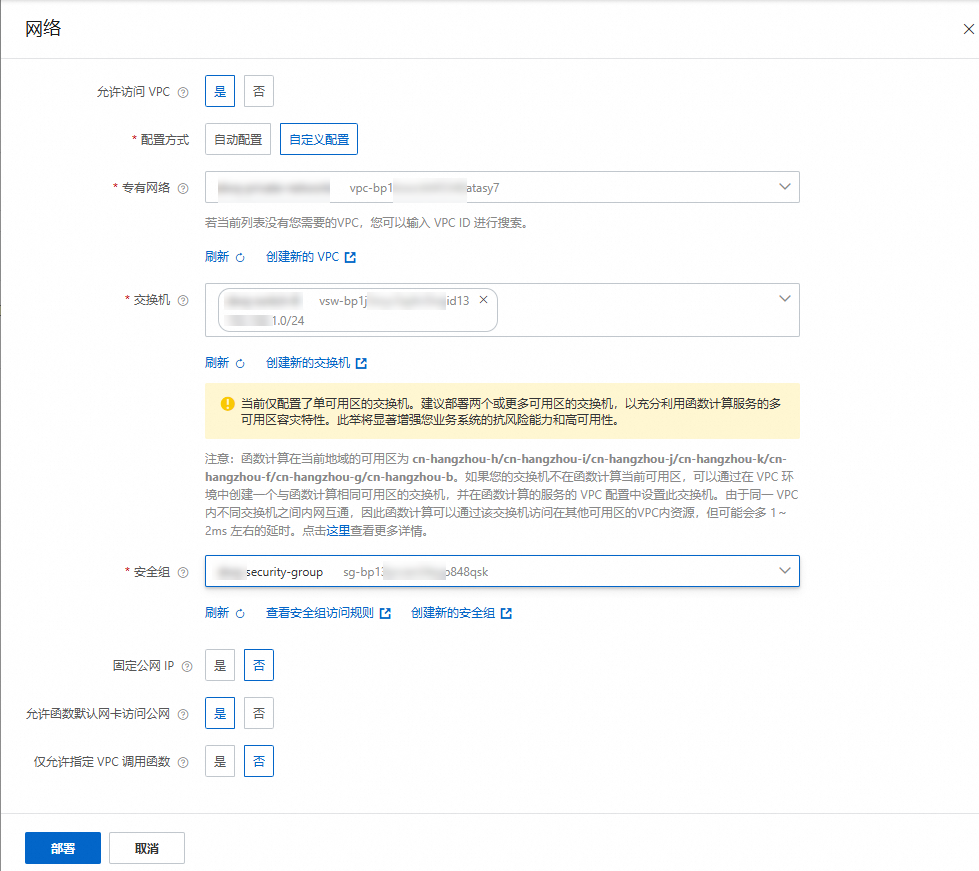The image size is (979, 871).
Task: Set 固定公网 IP to 否
Action: [258, 665]
